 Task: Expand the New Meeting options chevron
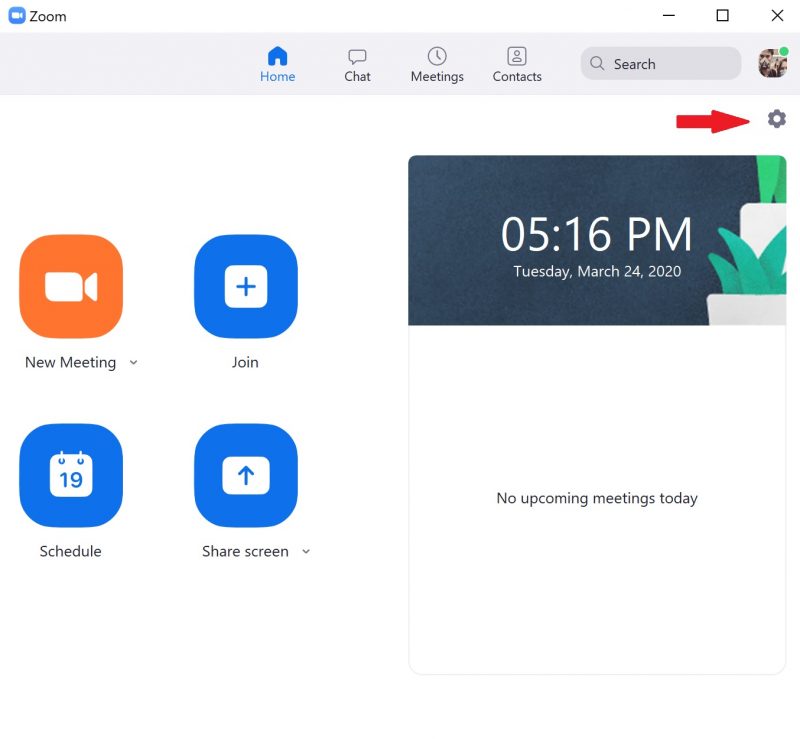coord(133,362)
